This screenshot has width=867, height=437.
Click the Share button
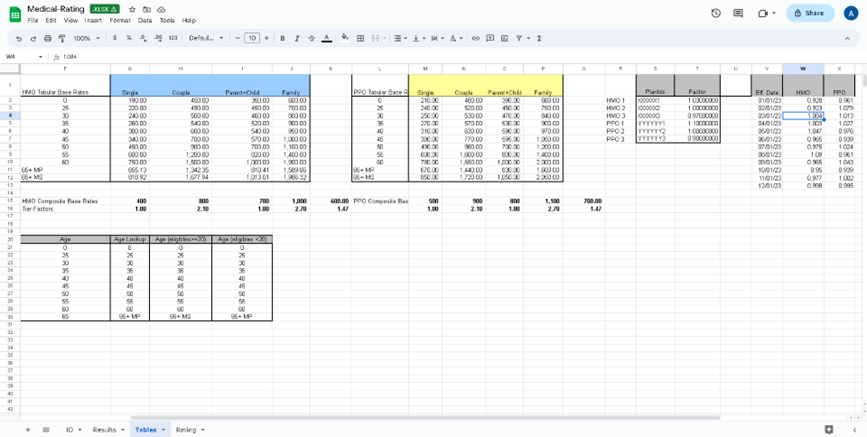[x=810, y=13]
